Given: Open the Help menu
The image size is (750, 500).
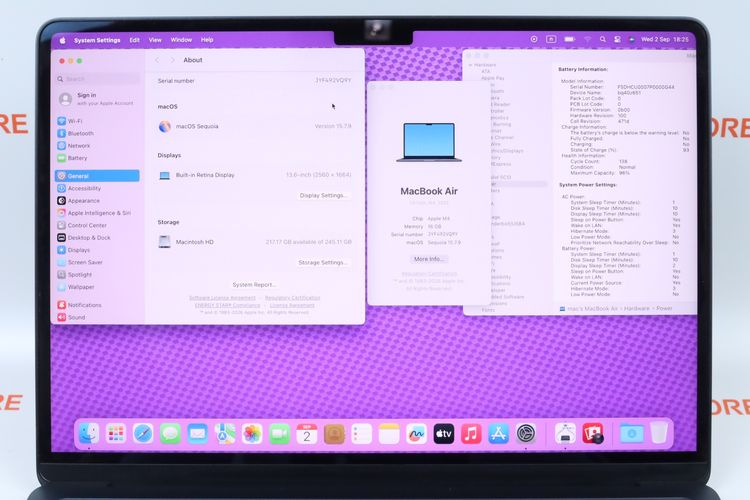Looking at the screenshot, I should tap(207, 40).
